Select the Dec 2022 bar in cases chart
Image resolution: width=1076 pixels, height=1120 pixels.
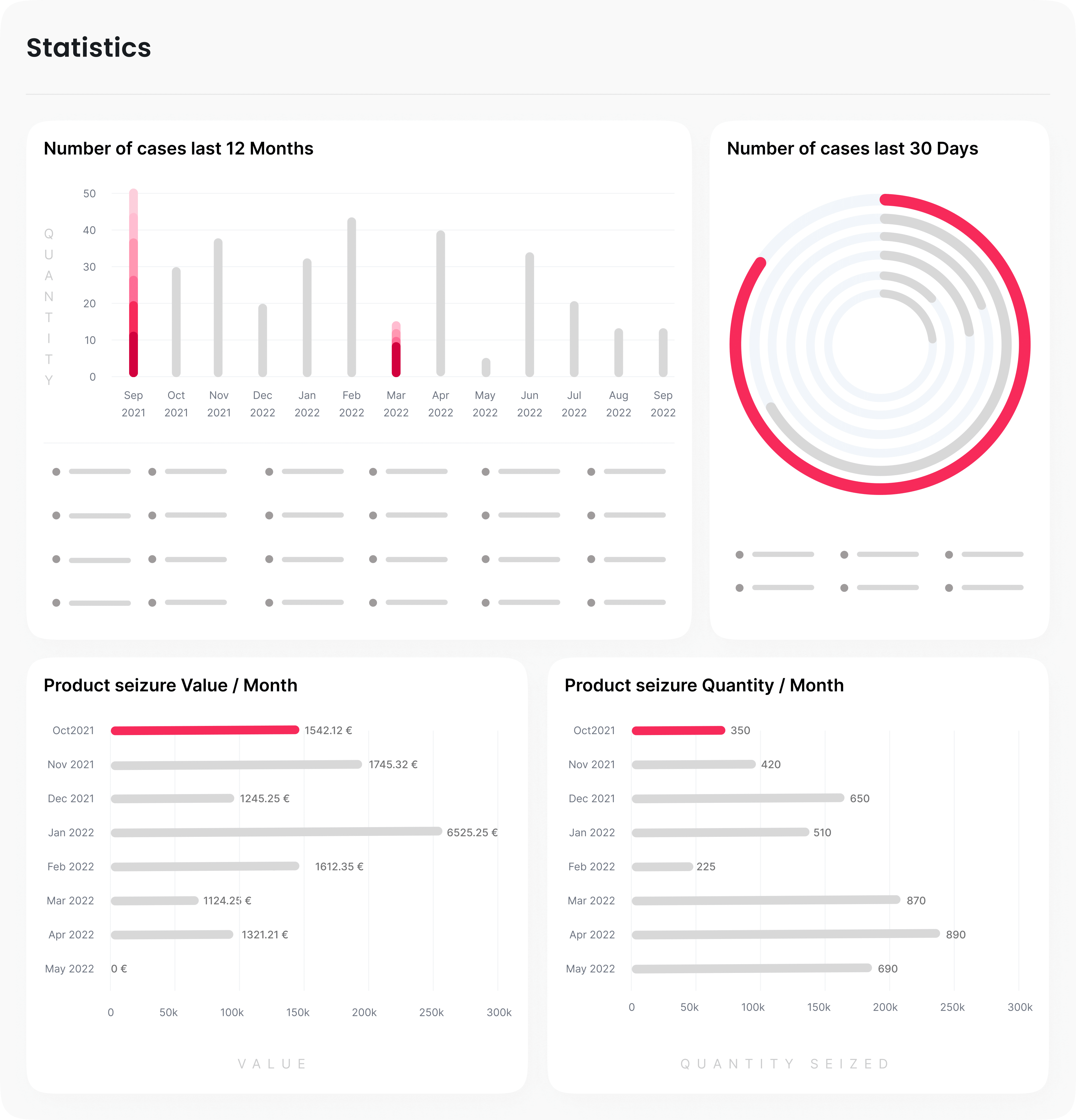(x=263, y=340)
